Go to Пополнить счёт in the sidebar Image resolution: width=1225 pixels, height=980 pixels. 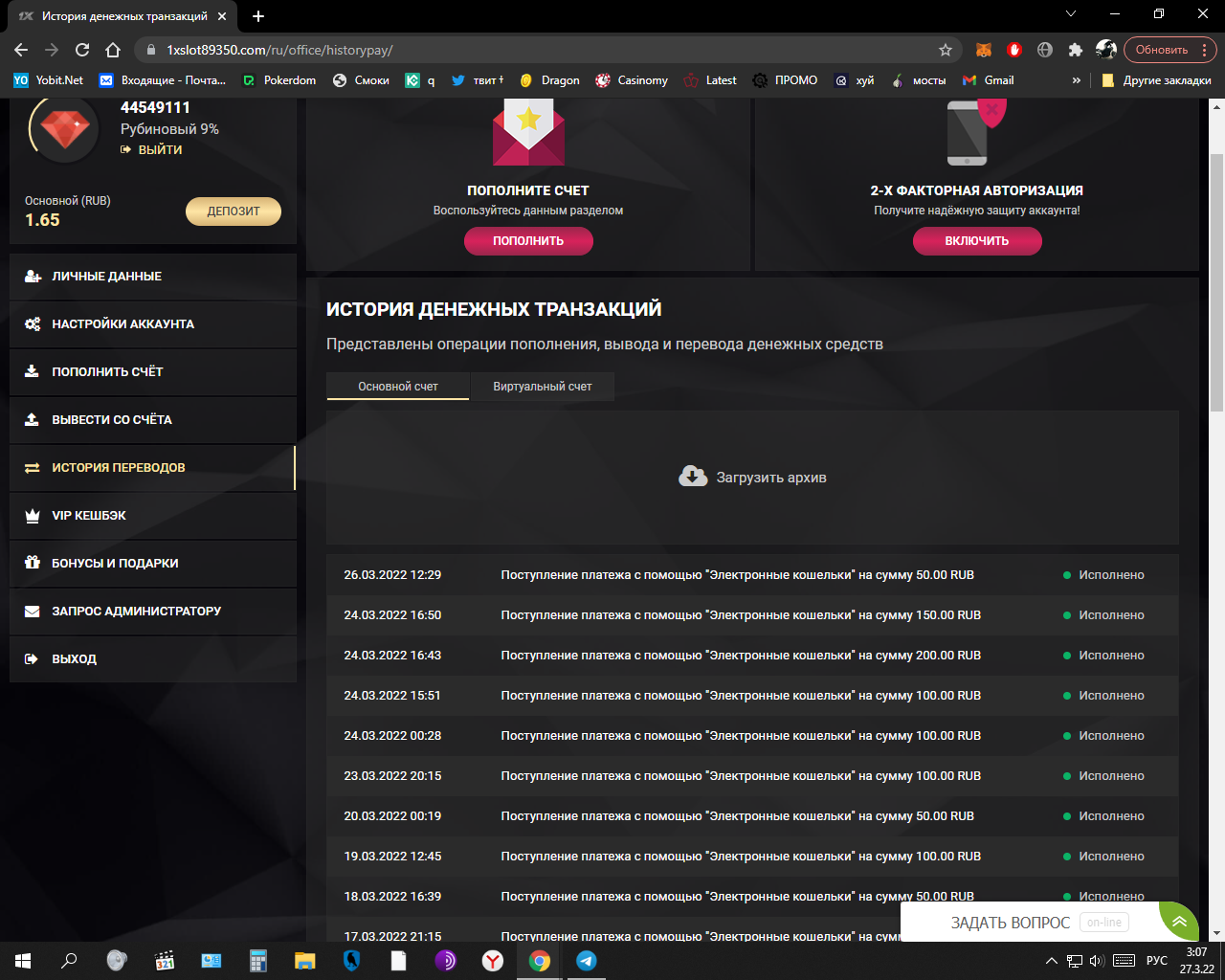[x=153, y=372]
